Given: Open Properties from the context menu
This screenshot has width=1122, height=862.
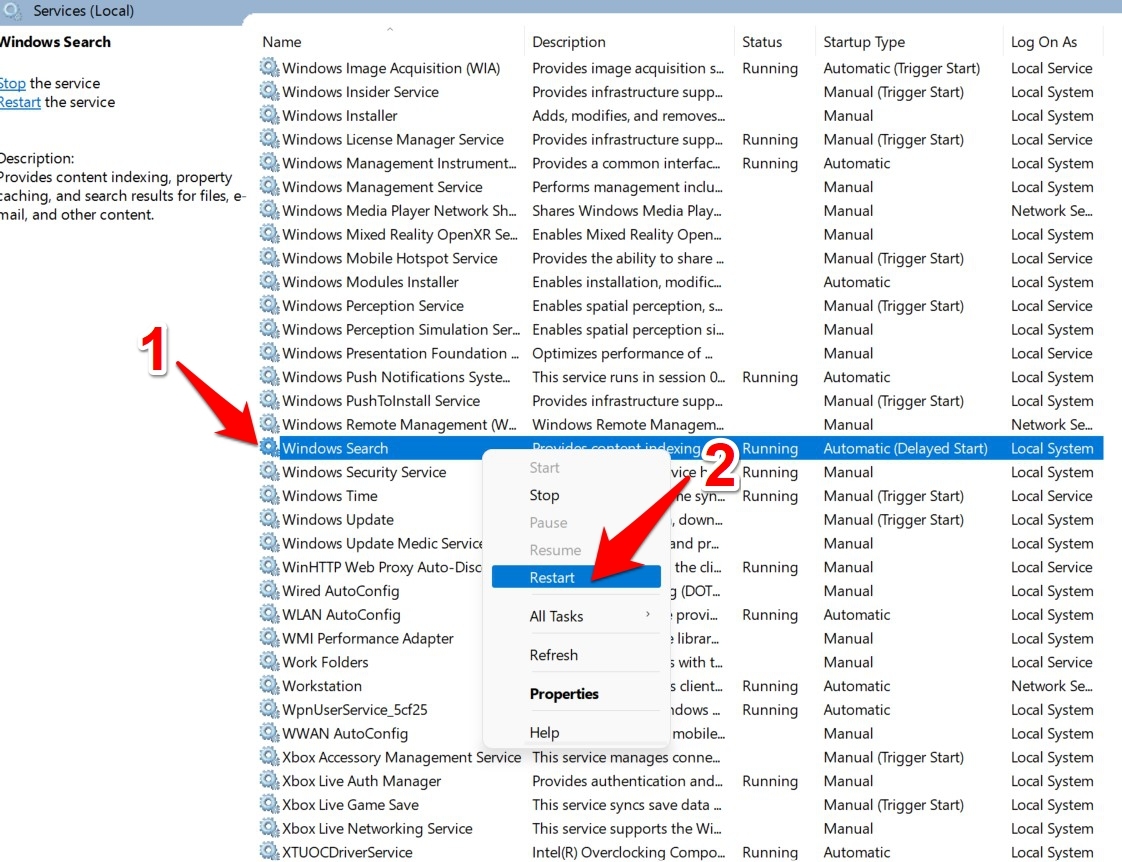Looking at the screenshot, I should [564, 694].
